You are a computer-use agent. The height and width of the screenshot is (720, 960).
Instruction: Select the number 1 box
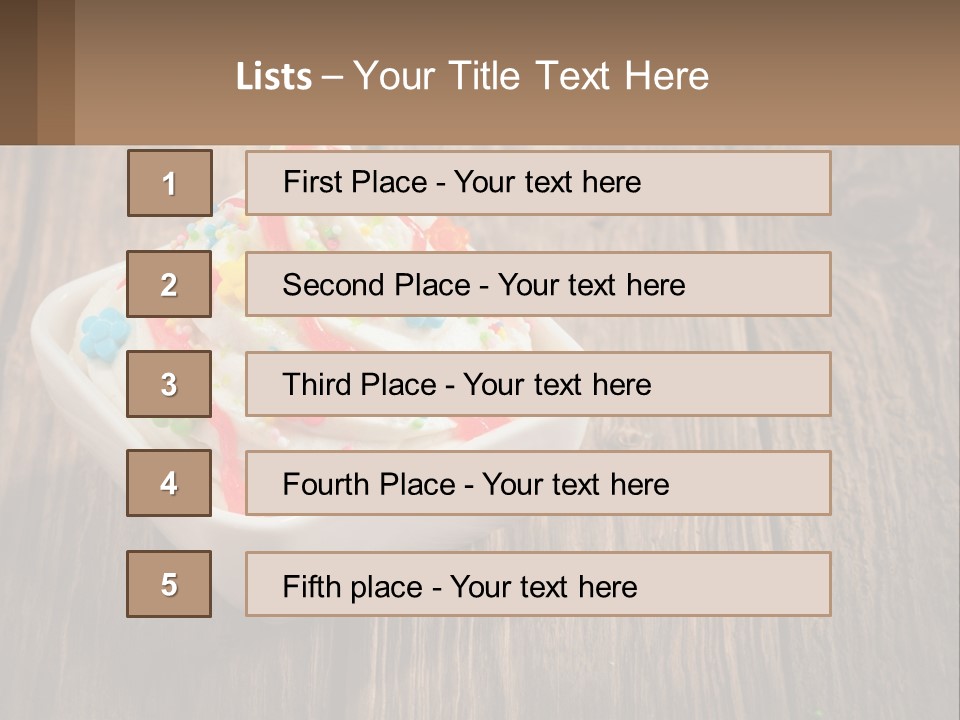point(169,183)
